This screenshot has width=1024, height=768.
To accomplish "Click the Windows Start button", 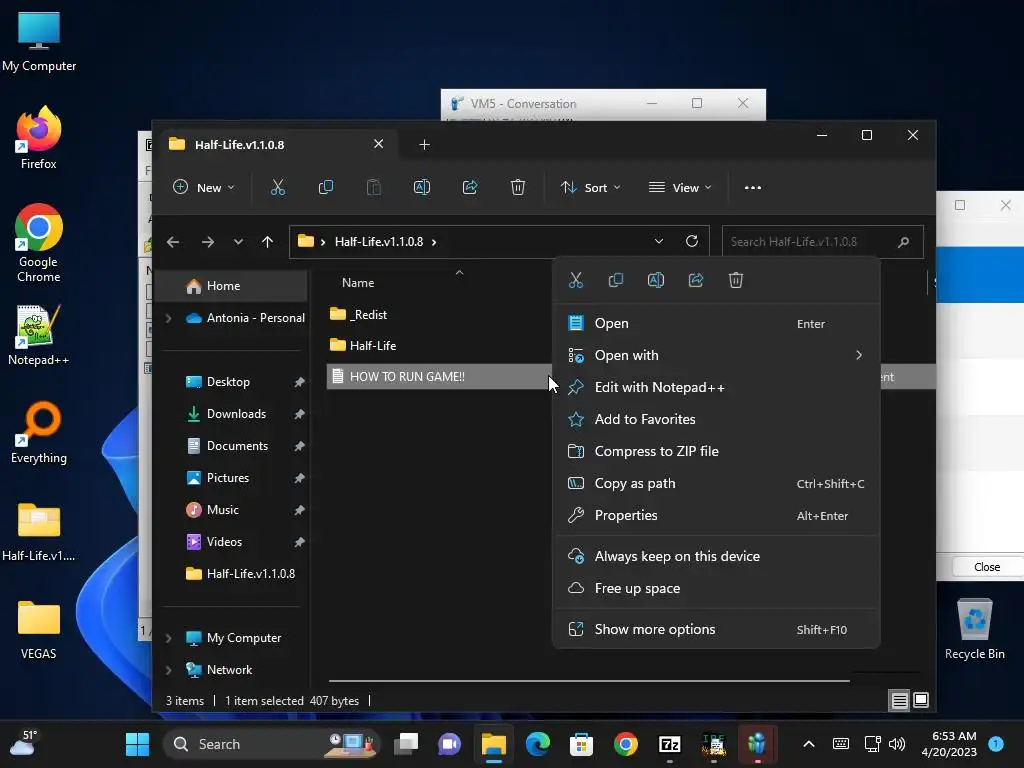I will (137, 744).
